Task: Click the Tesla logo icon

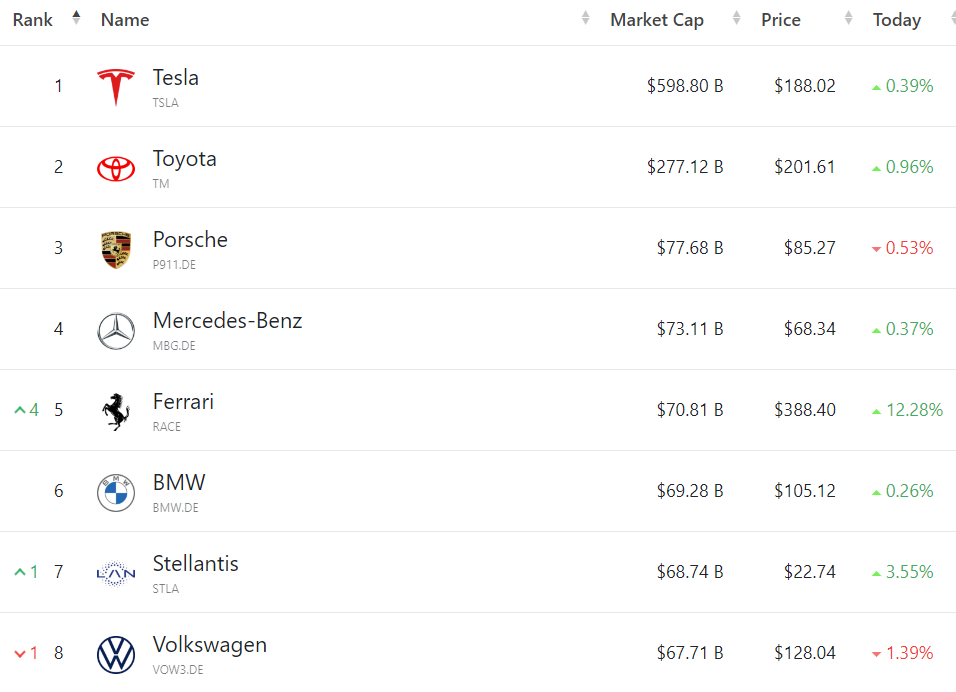Action: coord(116,87)
